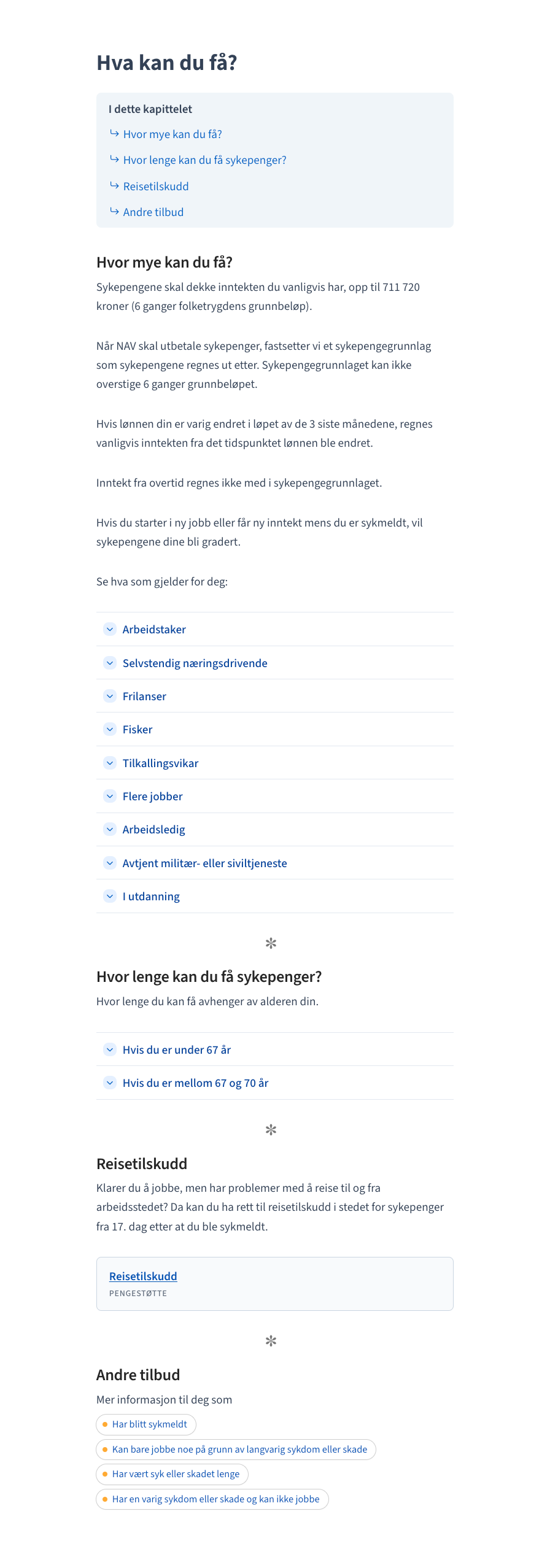Open the 'Andre tilbud' chapter link

click(153, 212)
